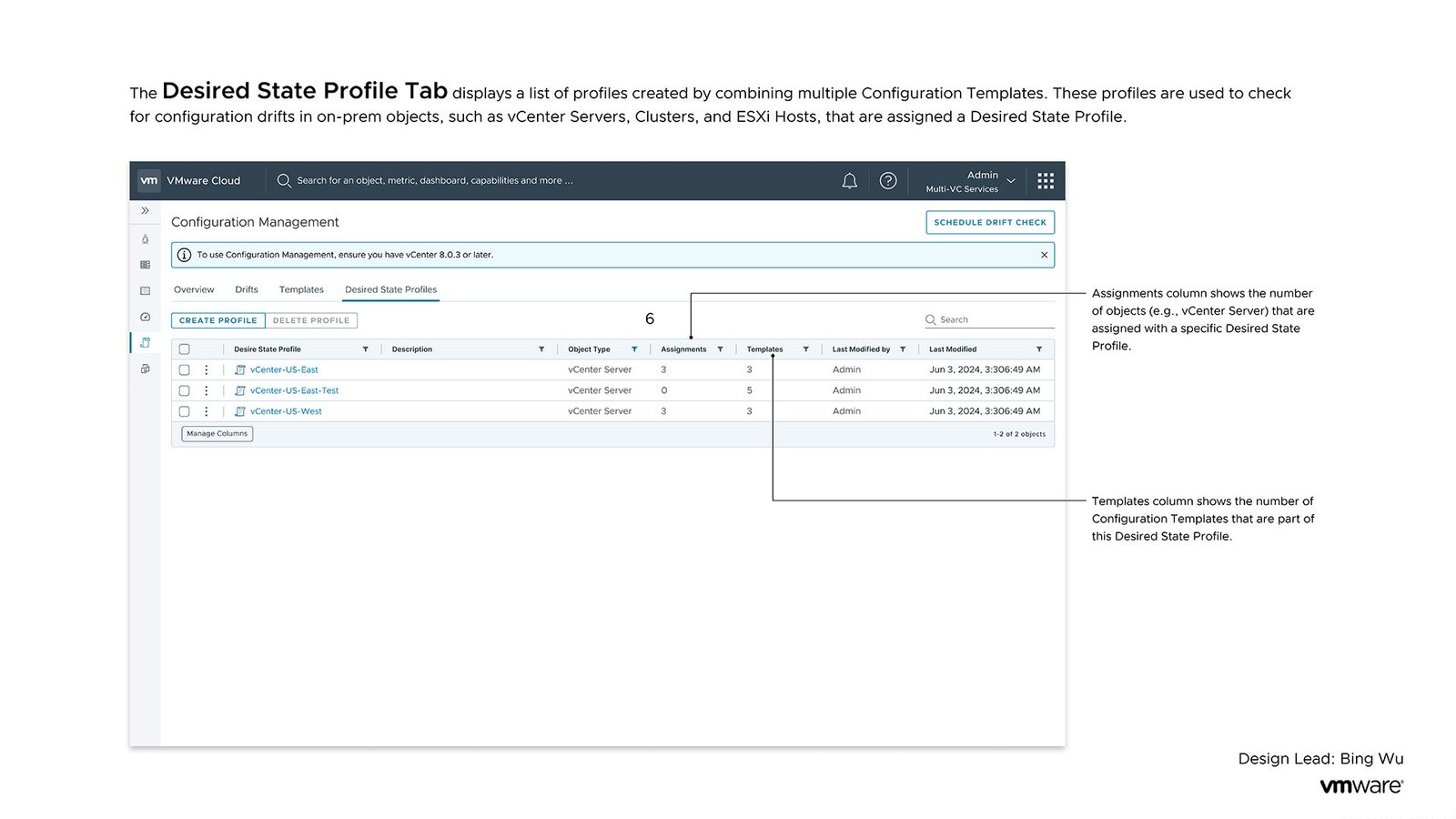This screenshot has width=1456, height=819.
Task: Click the apps grid icon
Action: click(x=1045, y=180)
